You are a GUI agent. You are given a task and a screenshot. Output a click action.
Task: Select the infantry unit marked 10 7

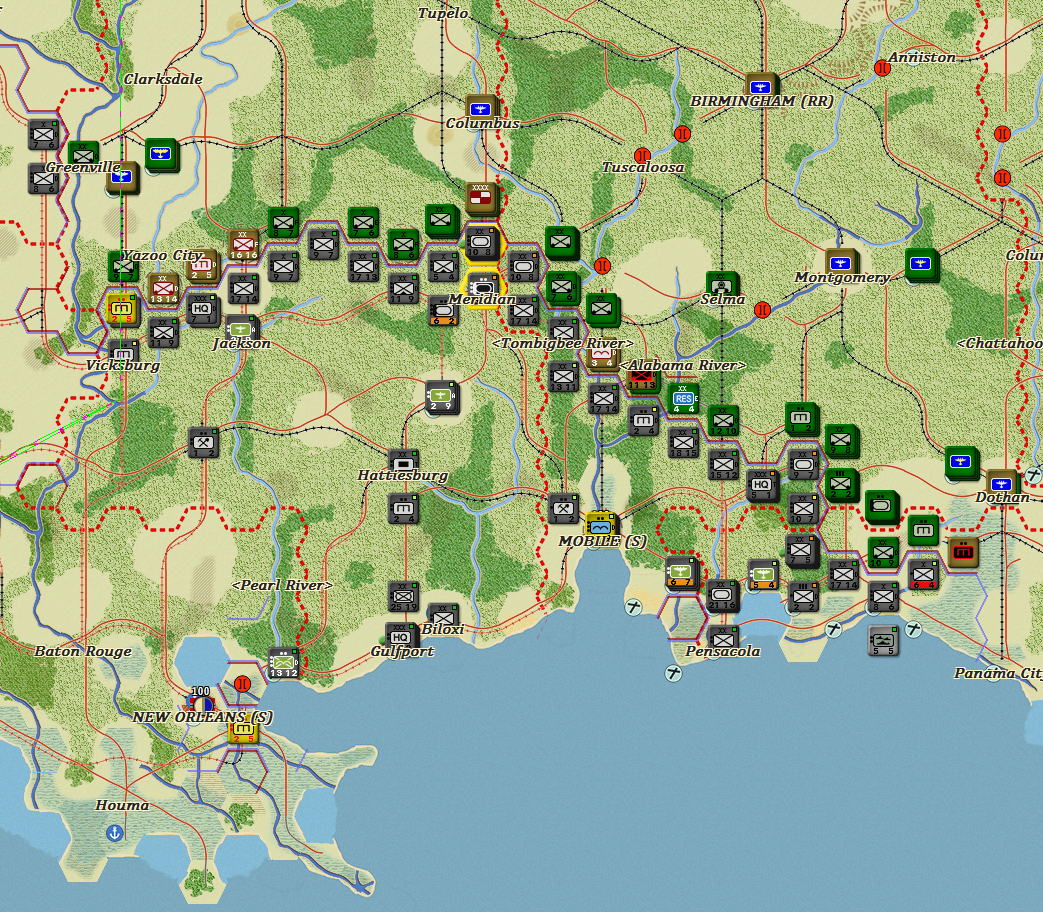pyautogui.click(x=802, y=509)
